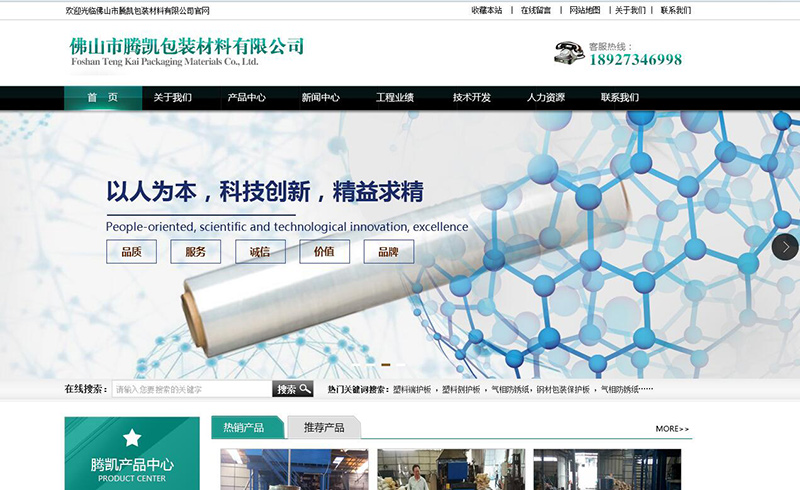Switch to the 热销产品 tab
The height and width of the screenshot is (490, 800).
click(247, 427)
